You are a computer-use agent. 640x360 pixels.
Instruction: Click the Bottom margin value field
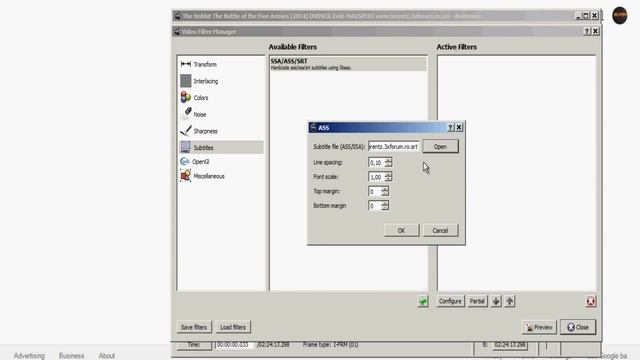(374, 206)
